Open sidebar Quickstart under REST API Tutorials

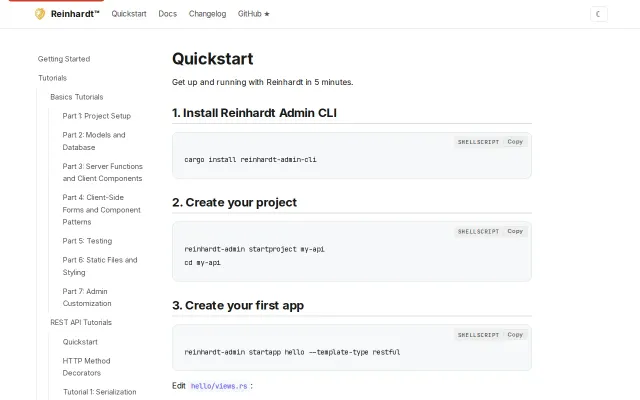pyautogui.click(x=80, y=342)
